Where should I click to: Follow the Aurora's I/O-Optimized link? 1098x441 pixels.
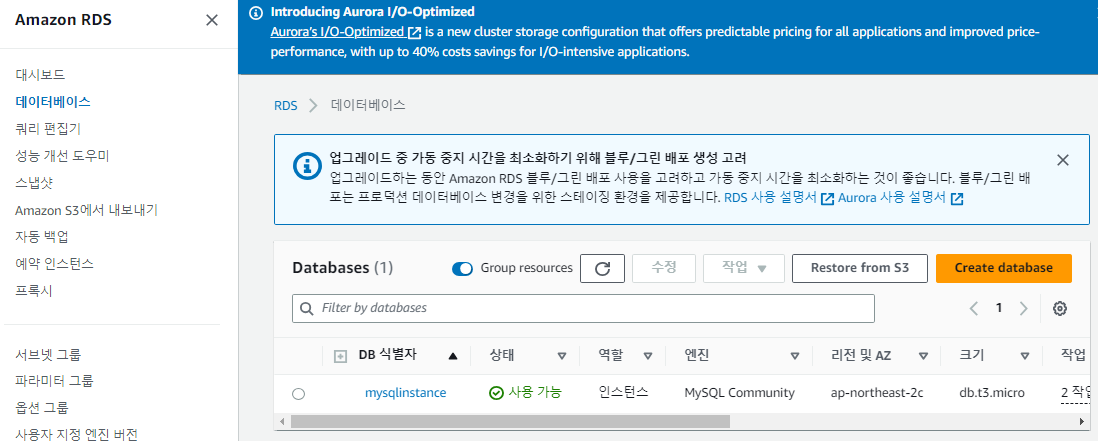pyautogui.click(x=346, y=32)
